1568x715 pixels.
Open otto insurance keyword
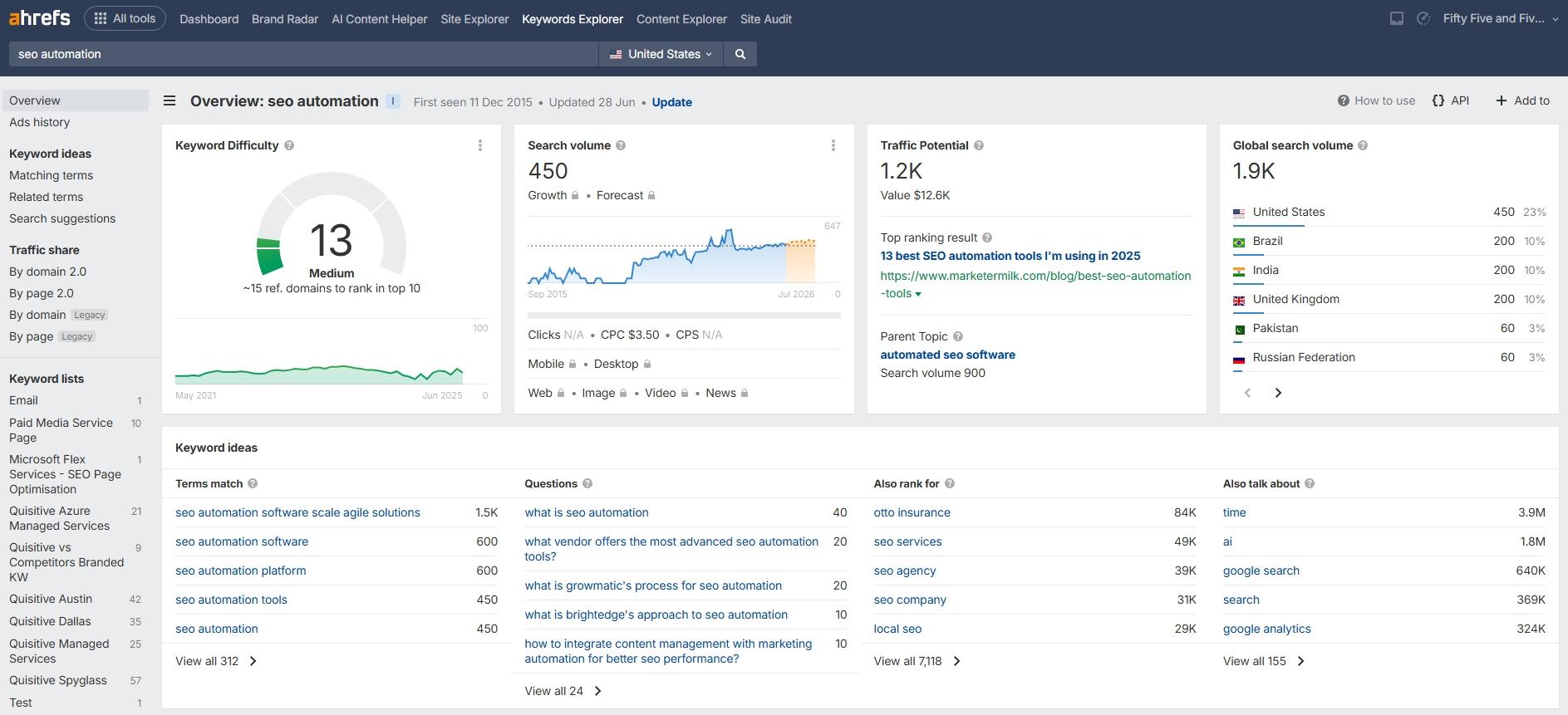click(x=912, y=512)
